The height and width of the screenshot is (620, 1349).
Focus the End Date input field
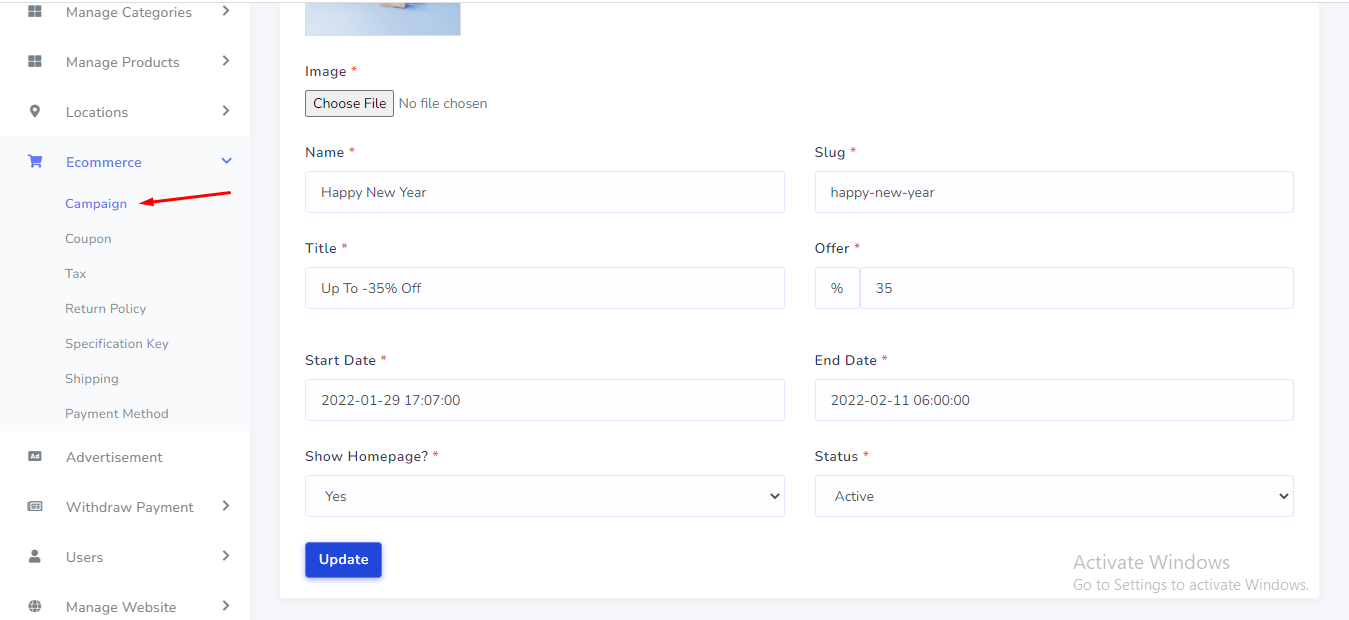(x=1053, y=400)
